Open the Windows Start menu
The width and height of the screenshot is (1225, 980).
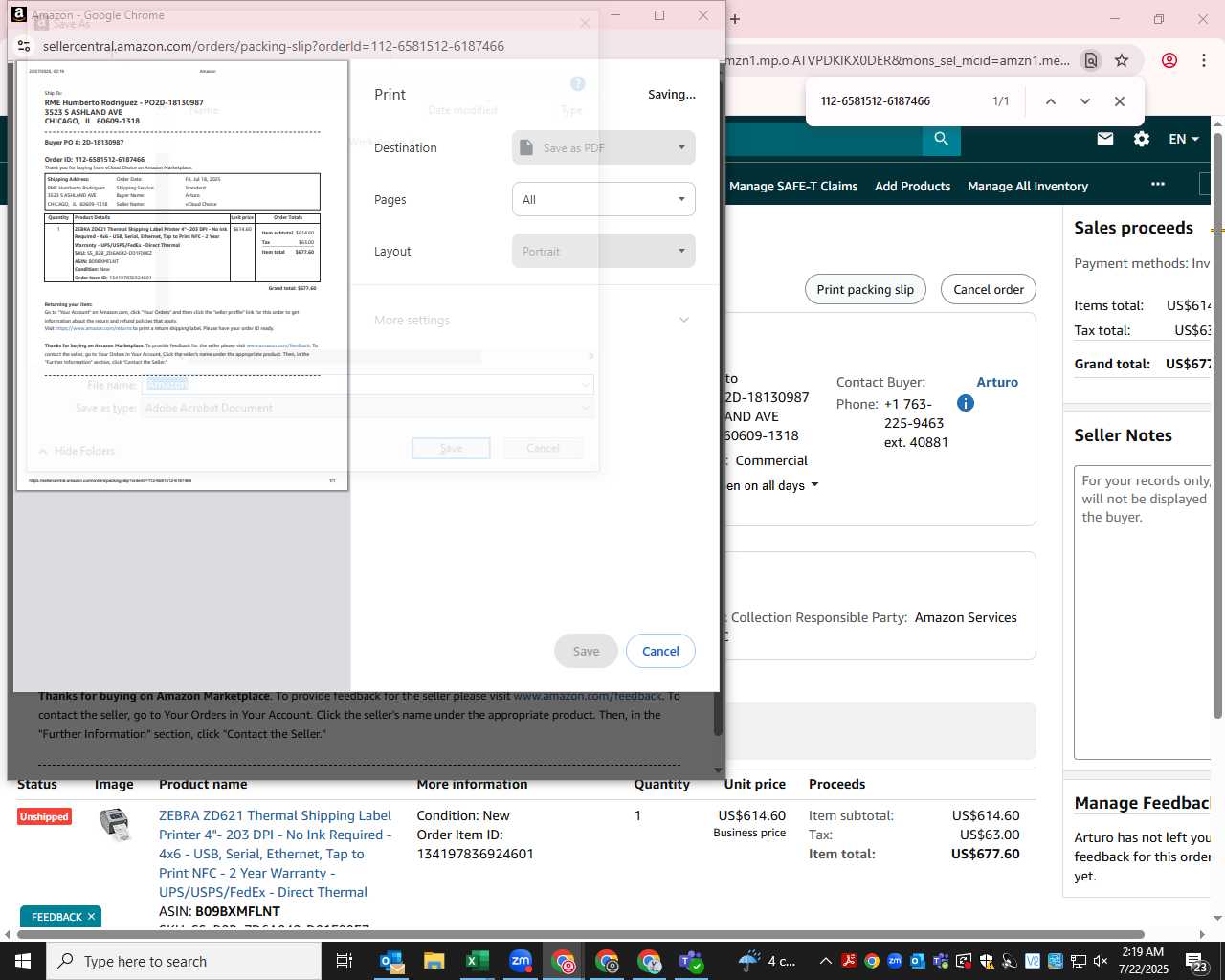[23, 961]
